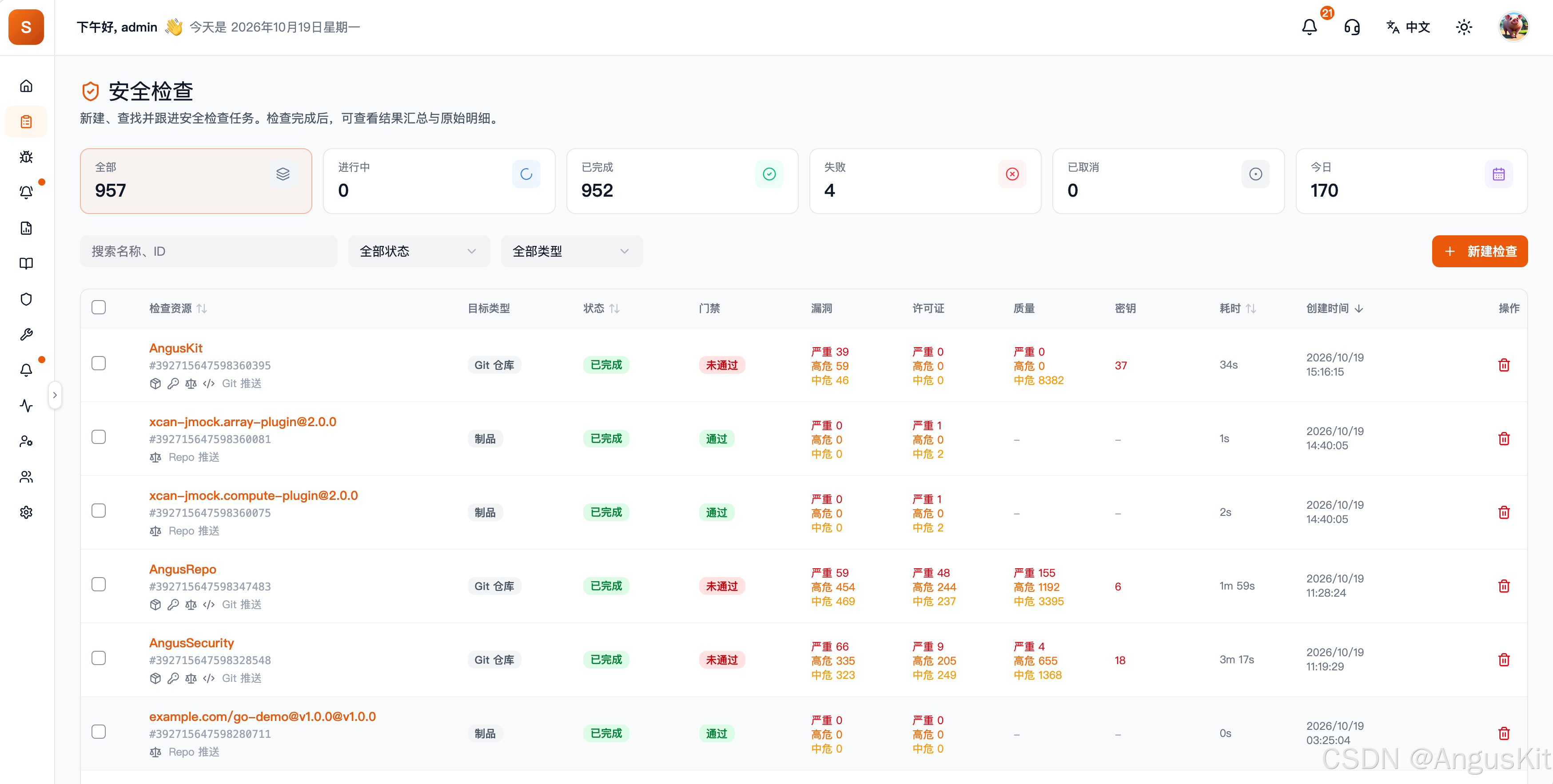Open the AngusSecurity check link
This screenshot has width=1553, height=784.
[191, 643]
